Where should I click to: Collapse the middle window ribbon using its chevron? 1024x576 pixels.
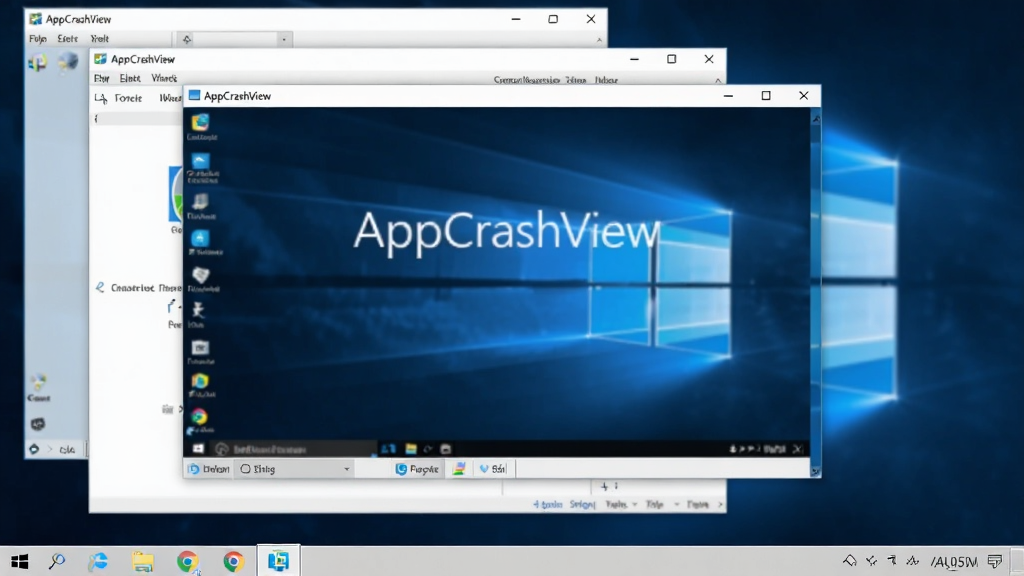tap(718, 80)
